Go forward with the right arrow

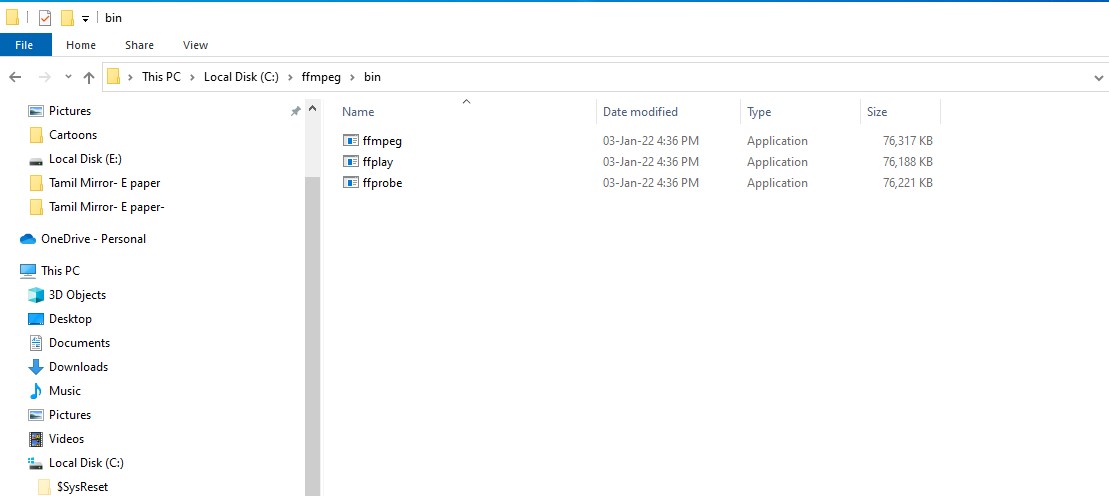coord(44,77)
